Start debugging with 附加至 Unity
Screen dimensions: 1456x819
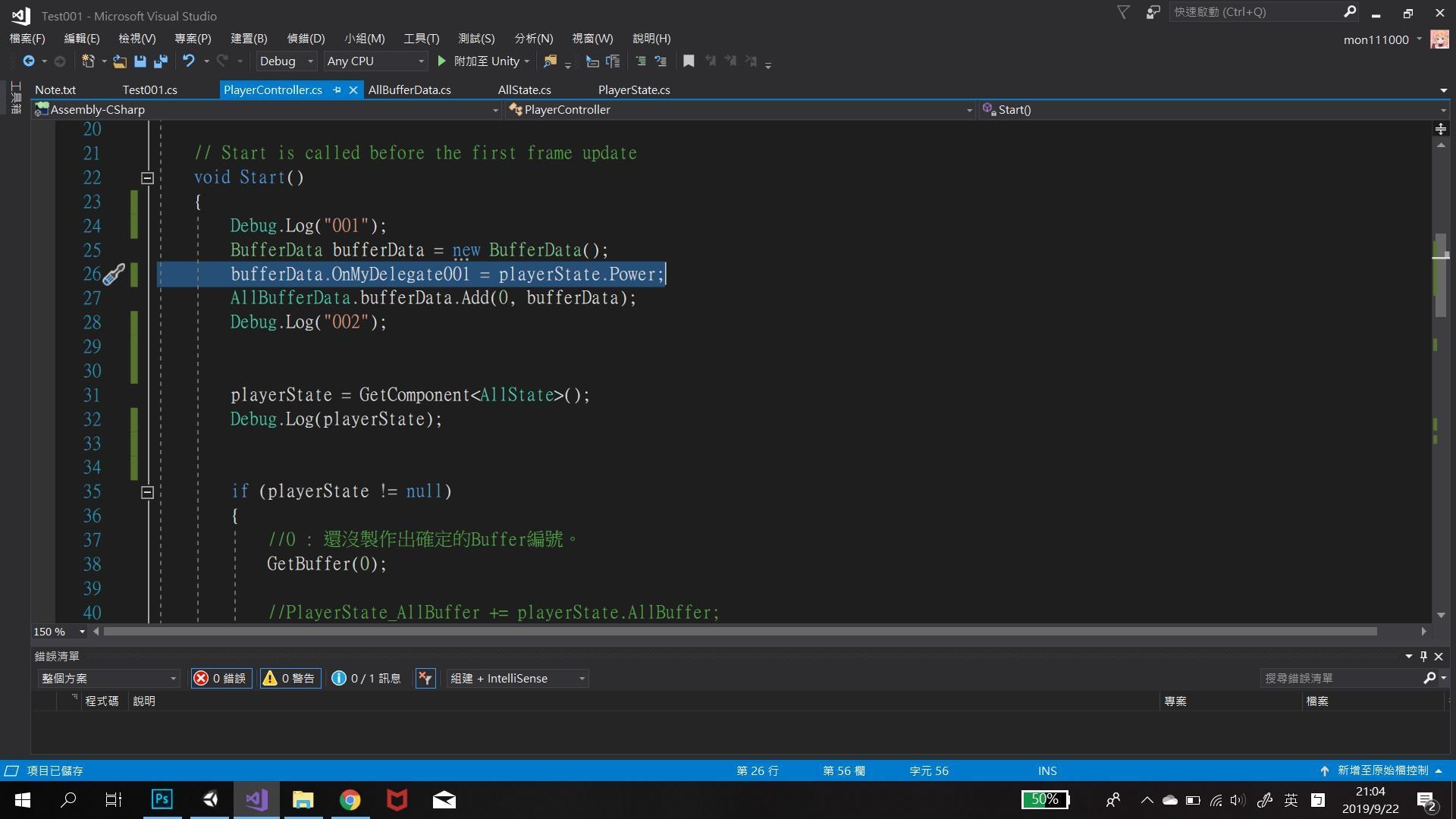[x=484, y=61]
